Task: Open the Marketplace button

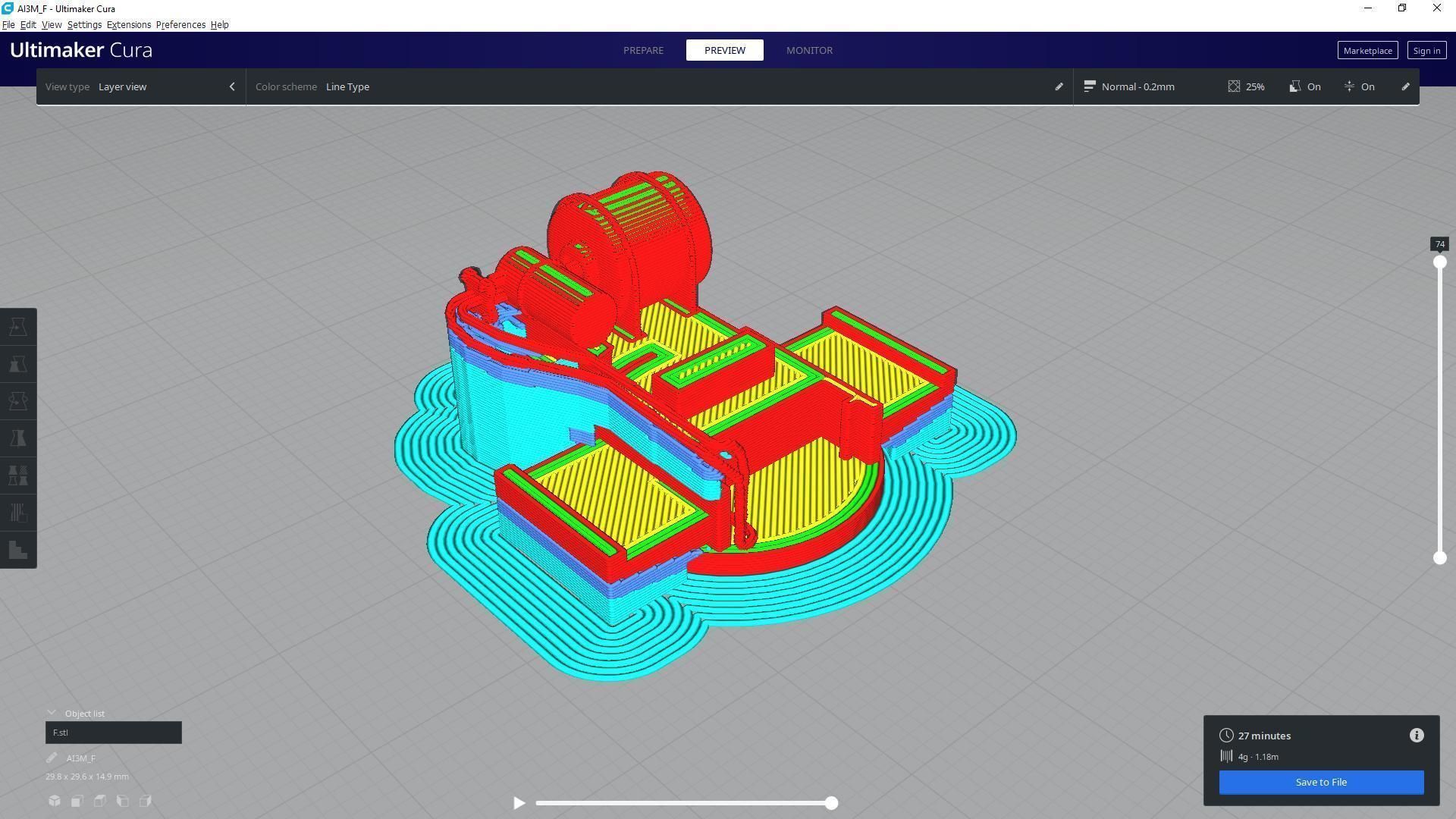Action: tap(1367, 51)
